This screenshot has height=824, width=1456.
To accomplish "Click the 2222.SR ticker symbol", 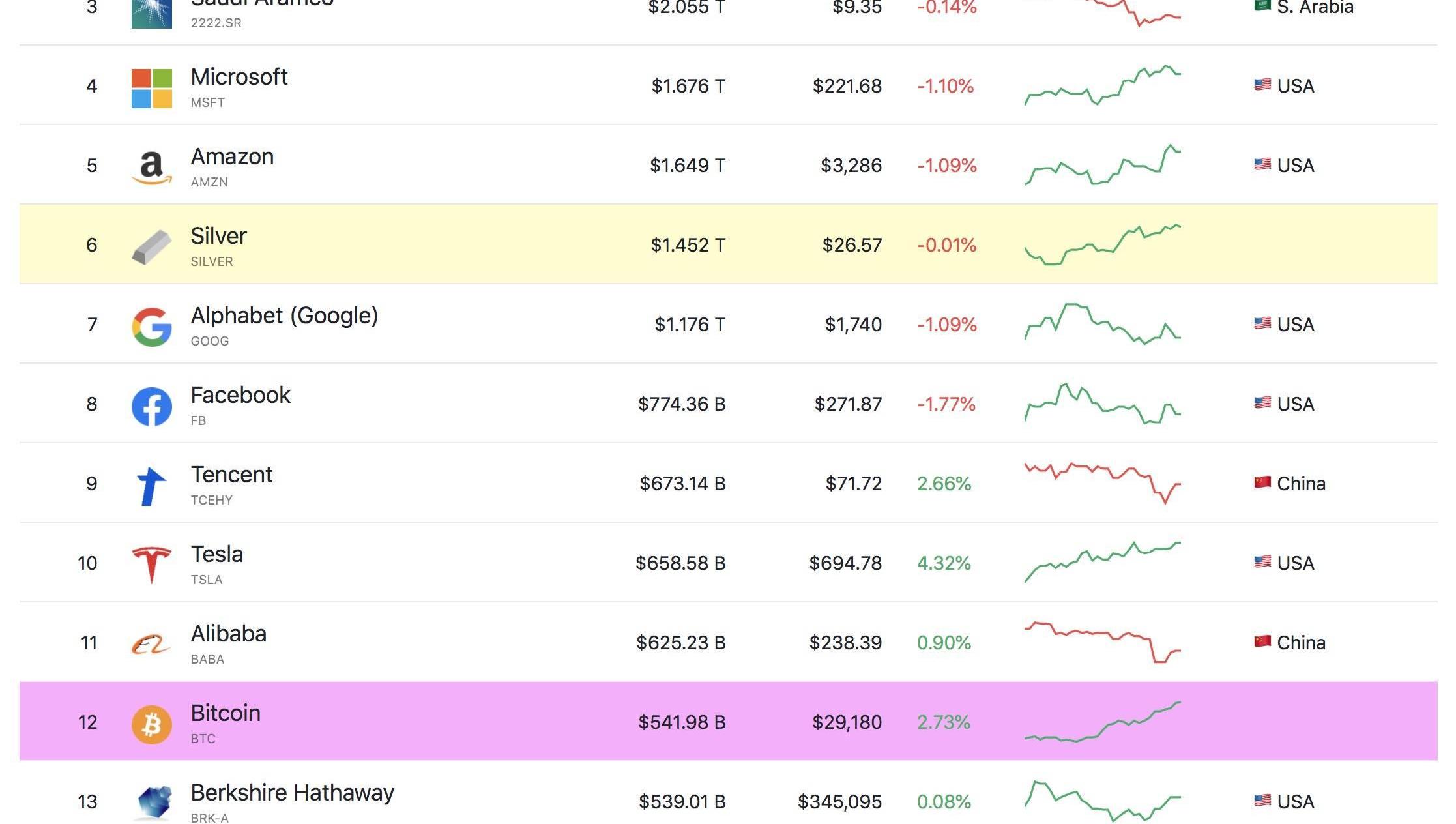I will 216,23.
